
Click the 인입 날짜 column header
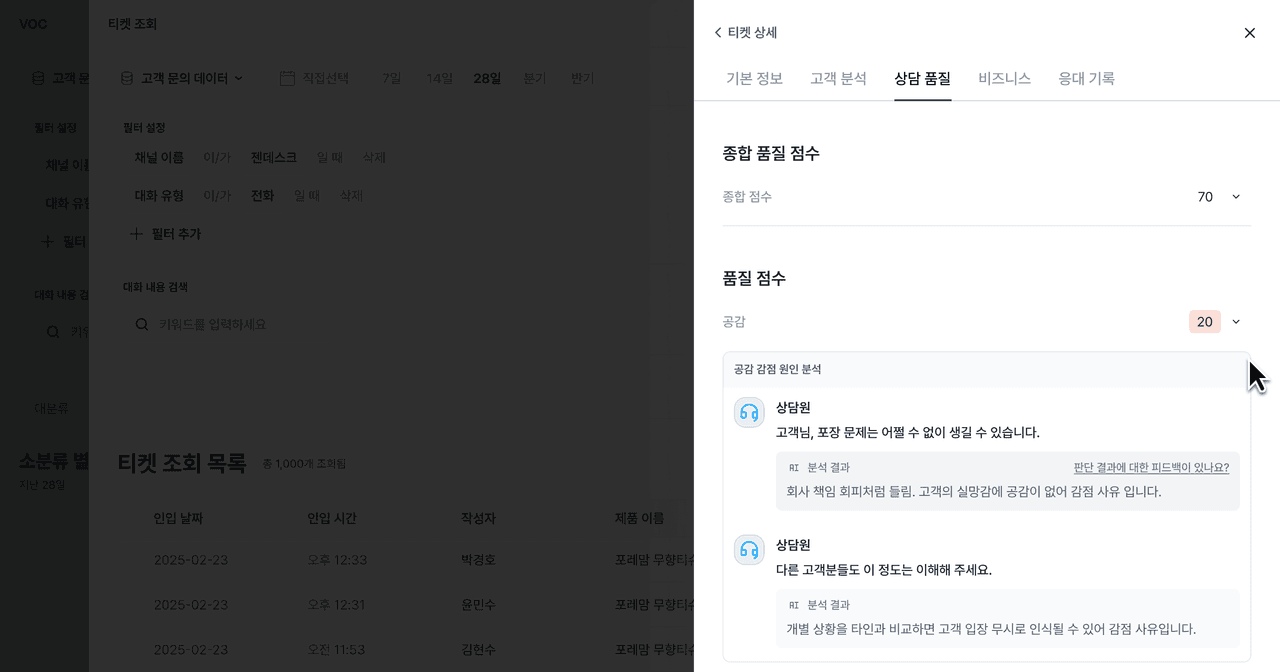click(178, 518)
